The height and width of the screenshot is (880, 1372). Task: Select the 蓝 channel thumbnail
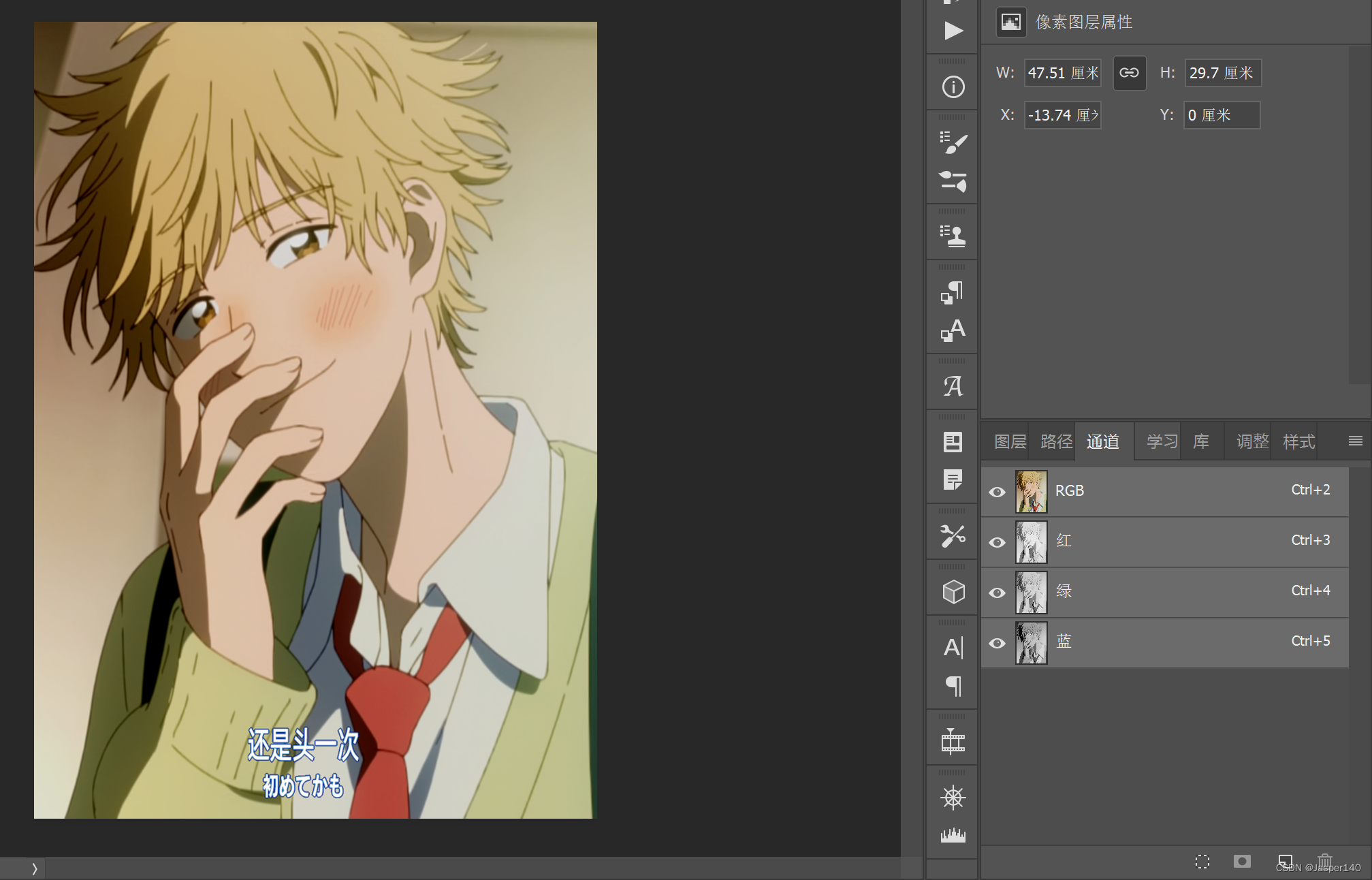[1032, 643]
